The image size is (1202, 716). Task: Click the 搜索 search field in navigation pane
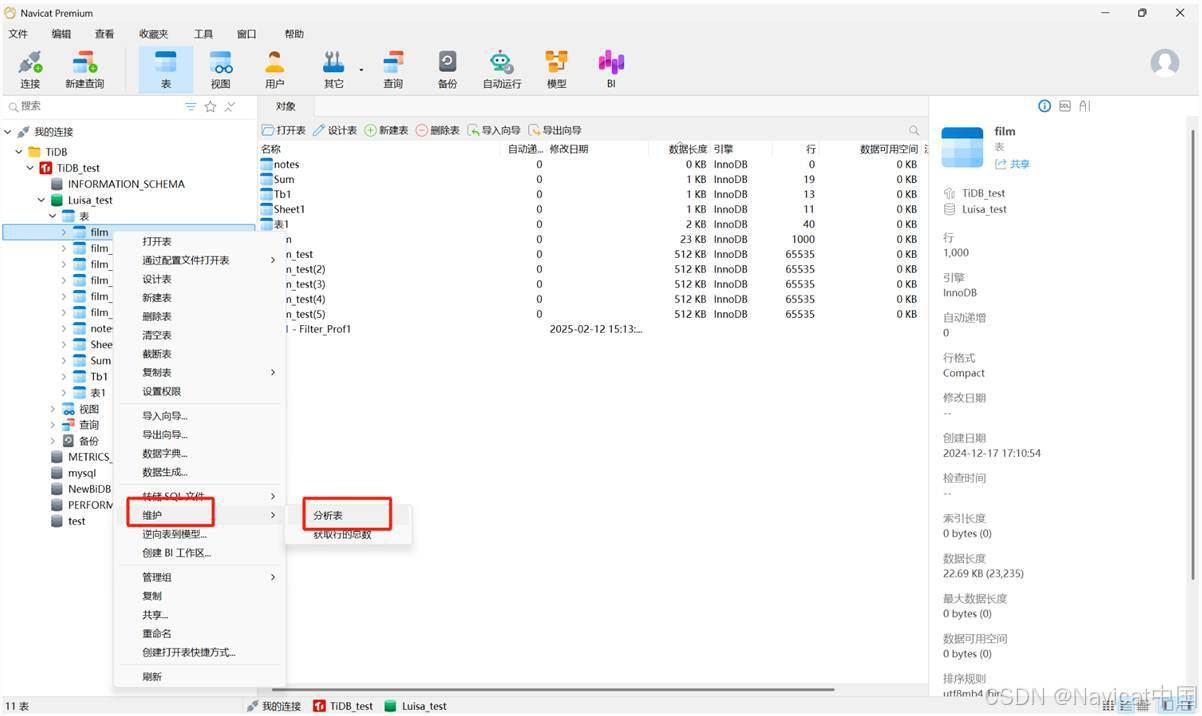point(95,106)
